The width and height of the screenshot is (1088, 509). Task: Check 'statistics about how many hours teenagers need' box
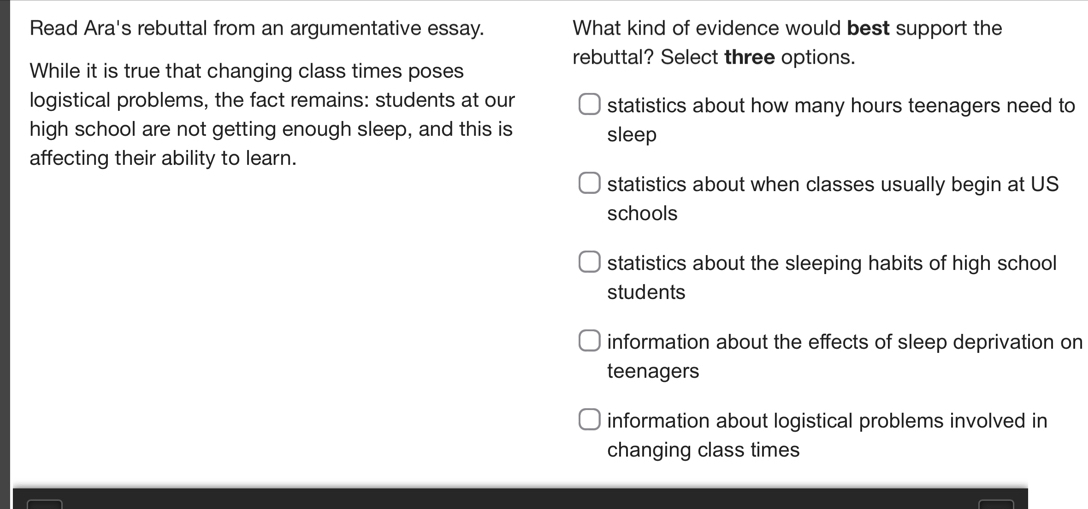[589, 105]
